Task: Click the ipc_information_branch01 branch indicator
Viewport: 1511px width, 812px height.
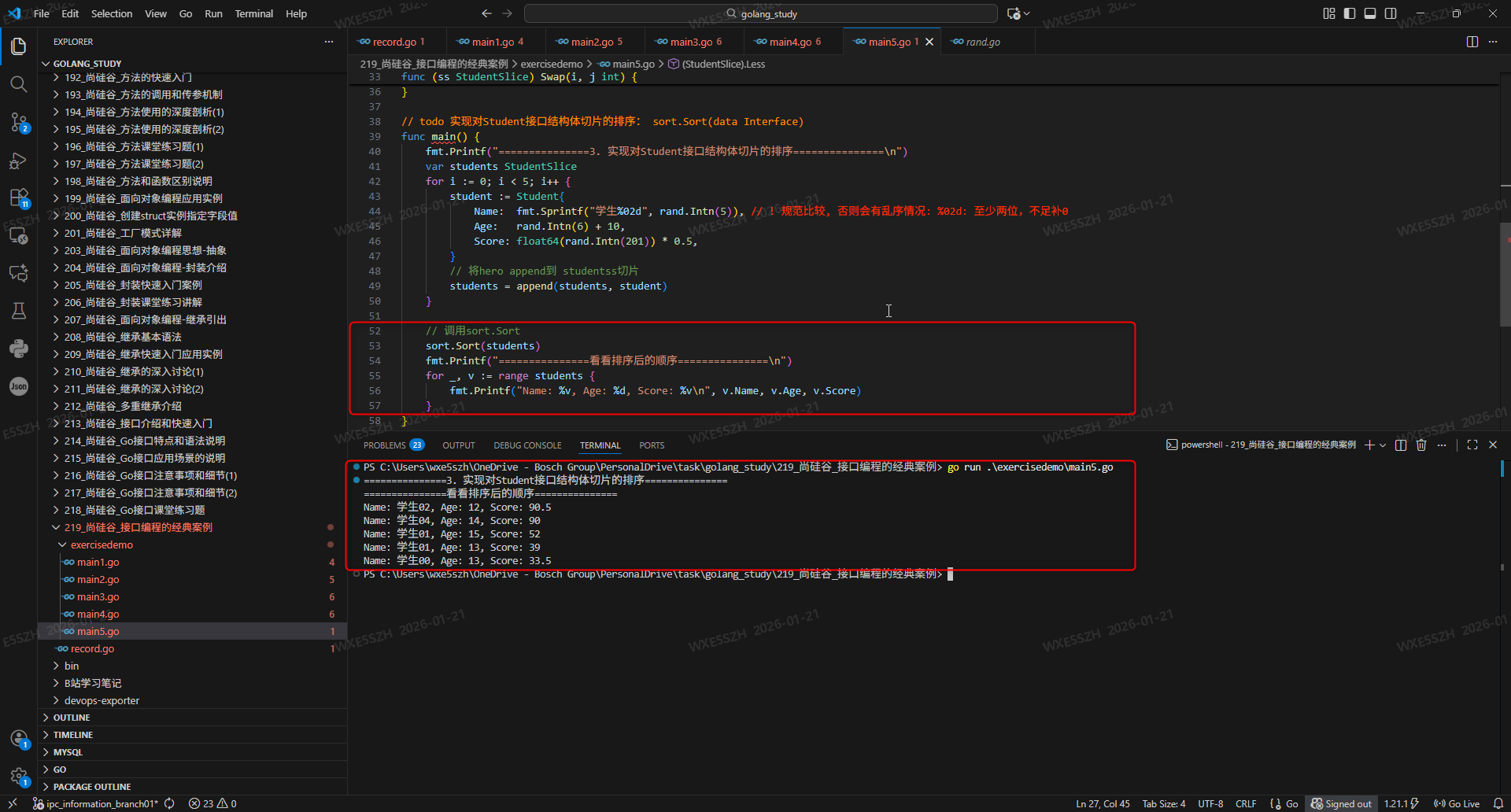Action: point(96,803)
